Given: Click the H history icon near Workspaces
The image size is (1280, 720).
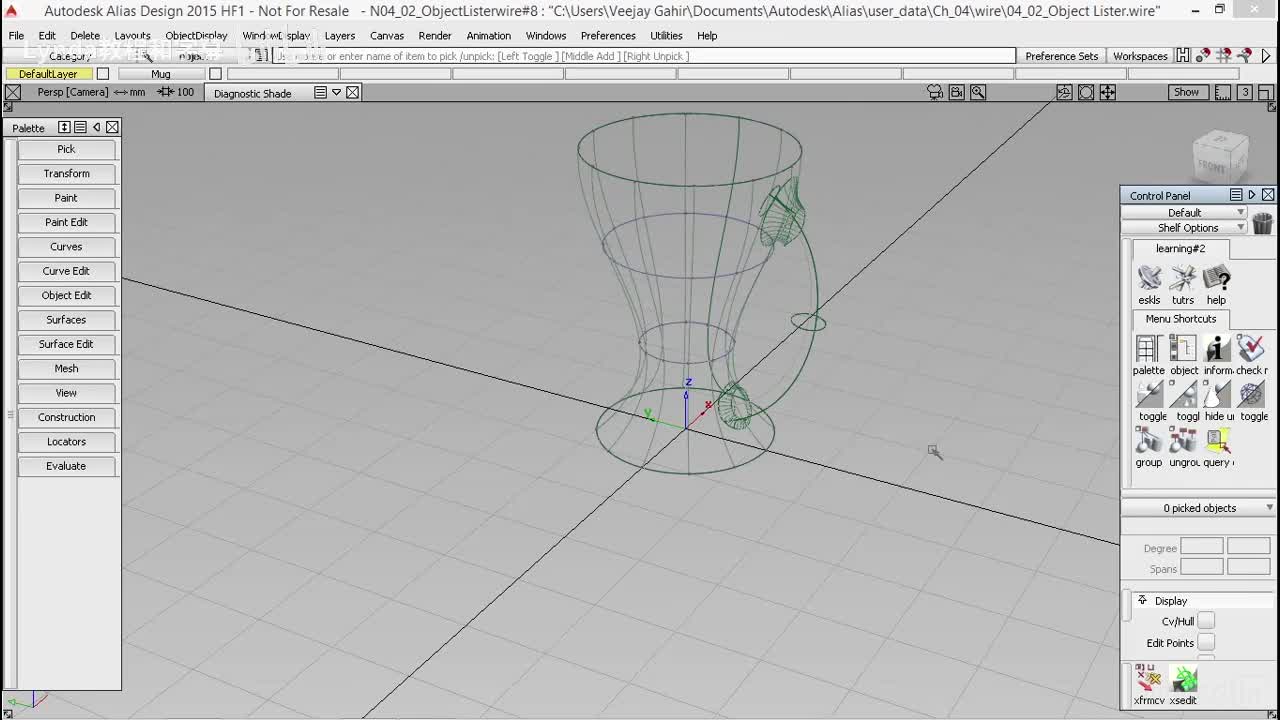Looking at the screenshot, I should tap(1183, 56).
